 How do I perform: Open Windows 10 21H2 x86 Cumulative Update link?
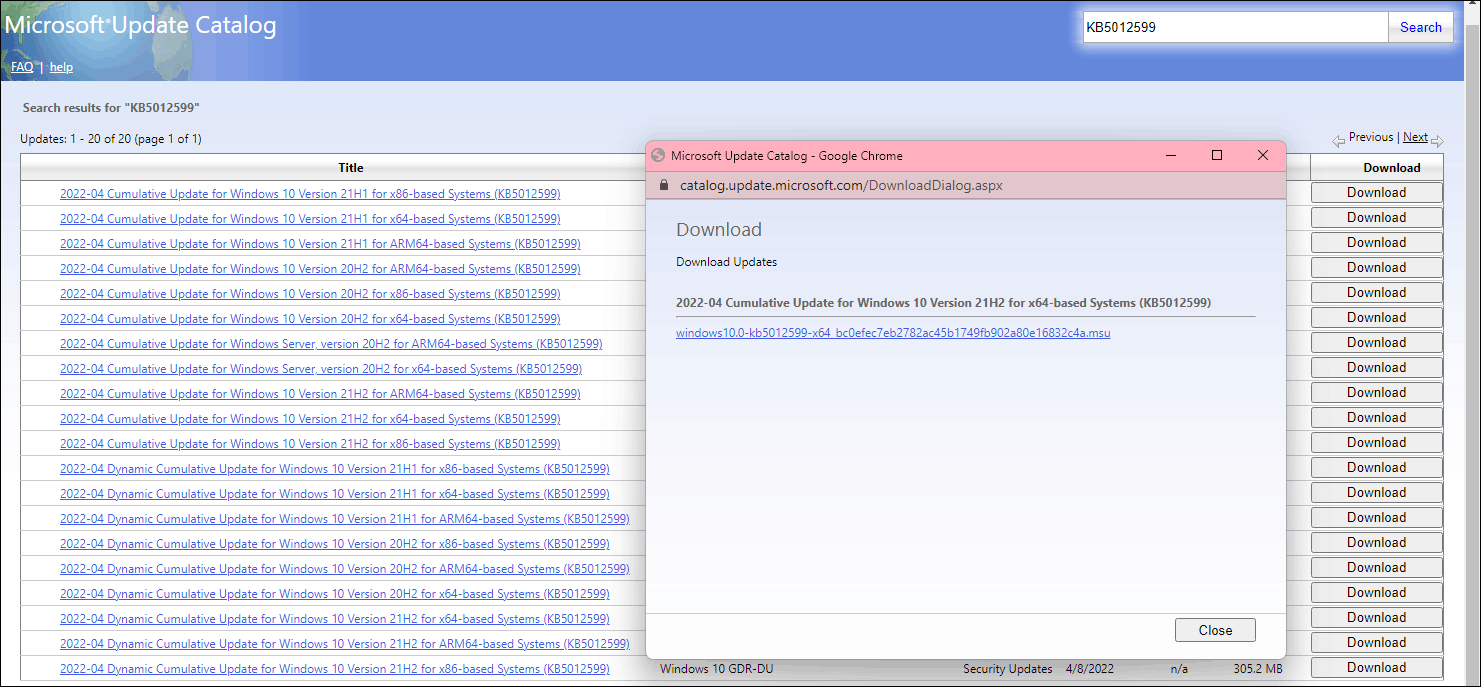click(310, 444)
